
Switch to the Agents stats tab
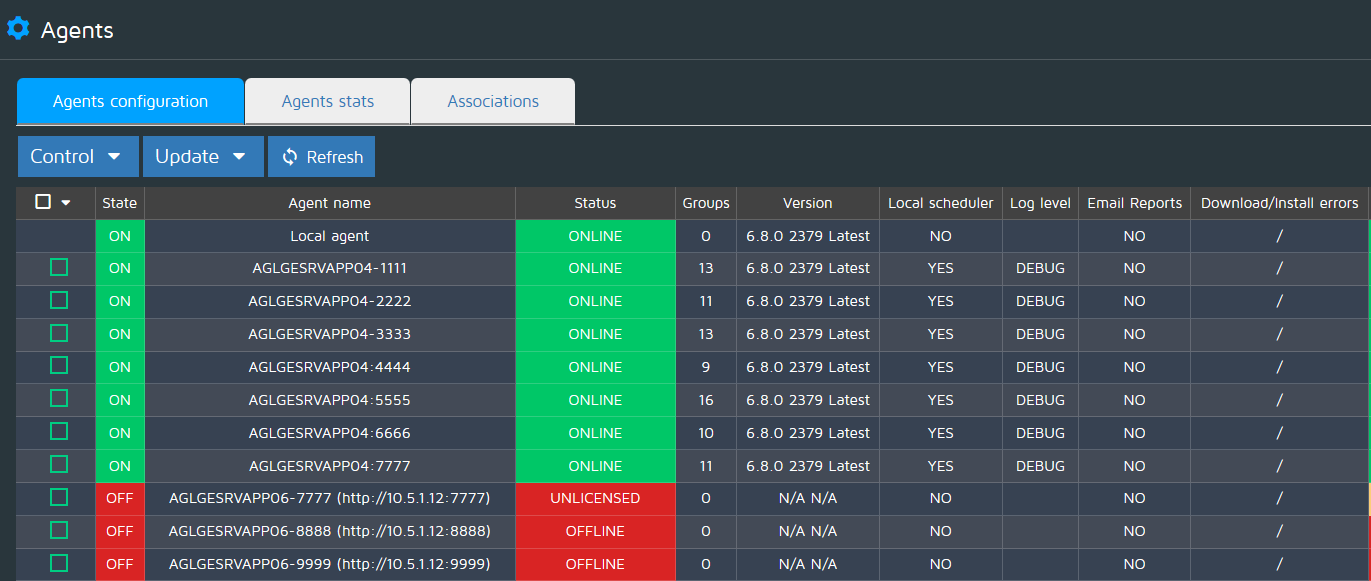coord(327,101)
